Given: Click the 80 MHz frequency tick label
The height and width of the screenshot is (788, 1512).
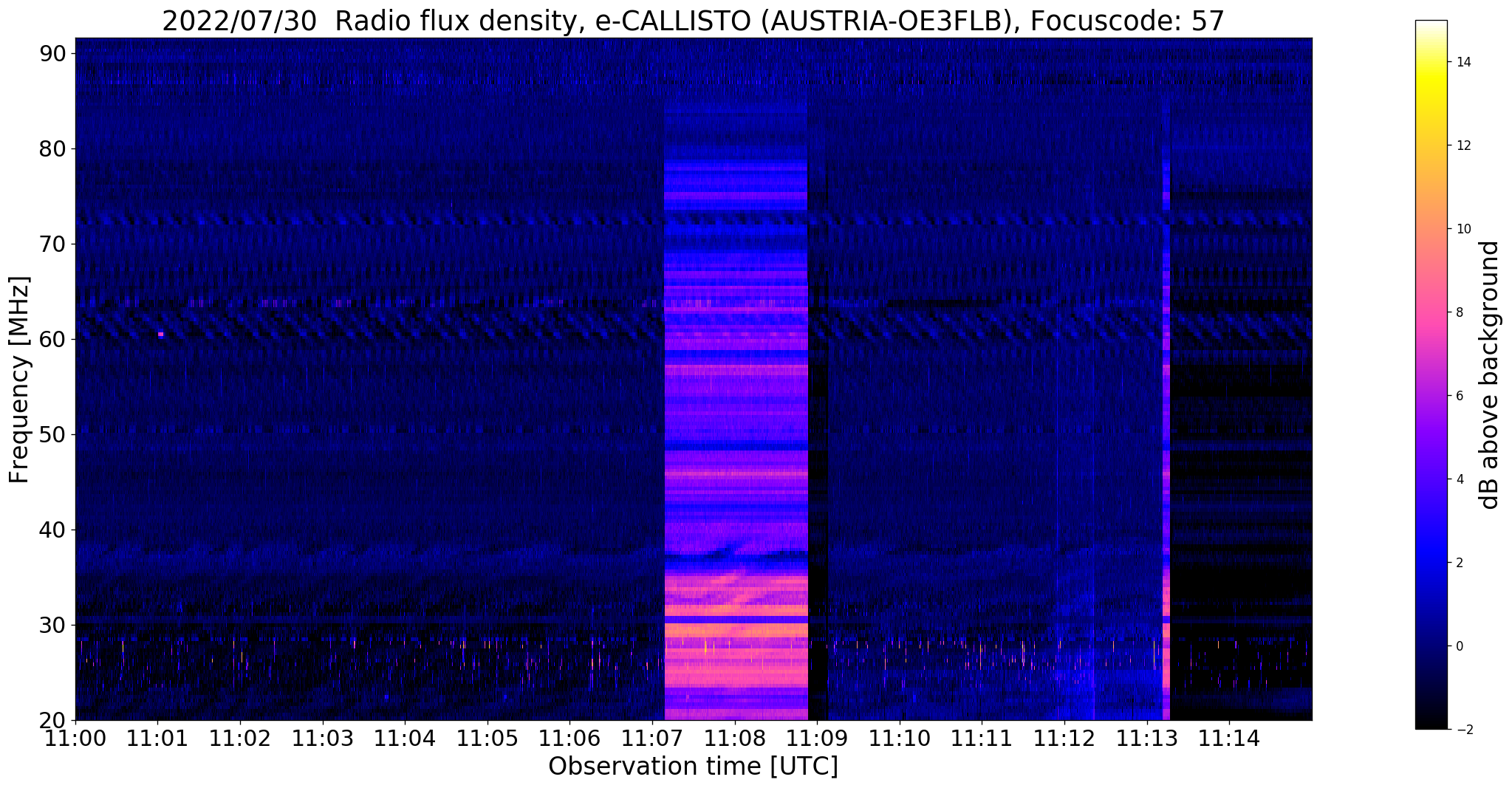Looking at the screenshot, I should (x=52, y=148).
